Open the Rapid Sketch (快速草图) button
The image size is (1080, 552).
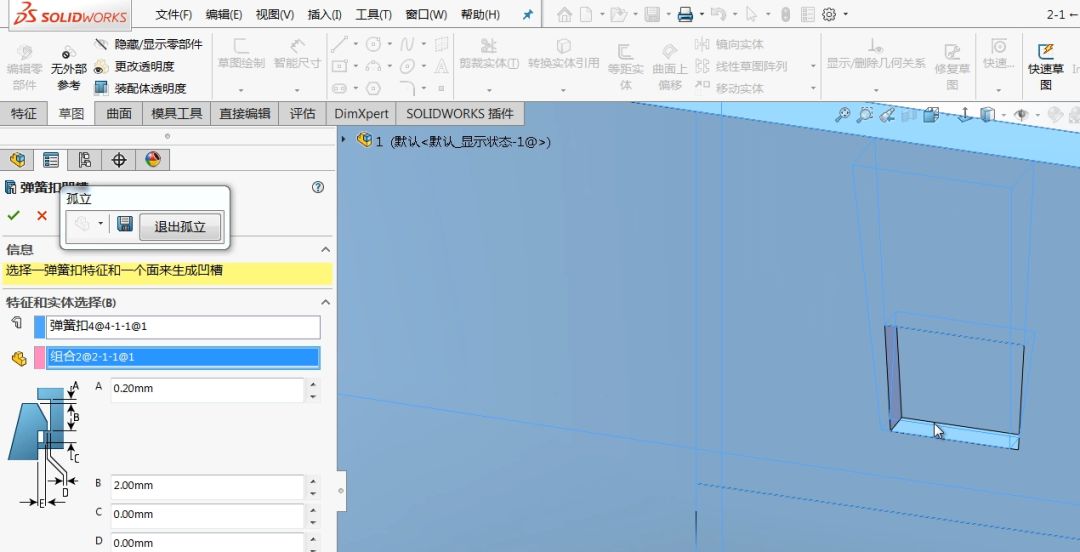[1046, 65]
